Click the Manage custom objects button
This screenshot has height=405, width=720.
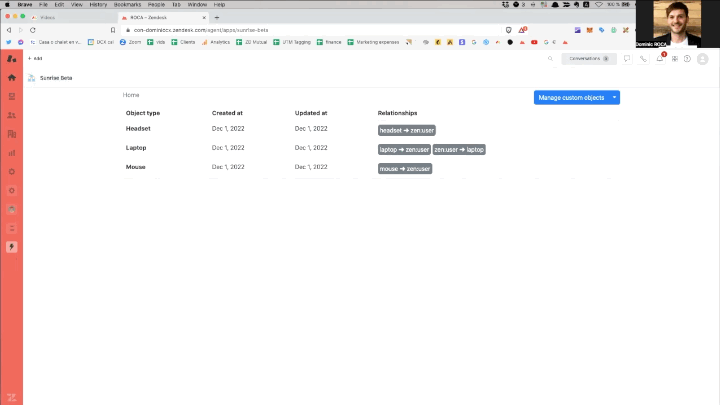coord(571,97)
